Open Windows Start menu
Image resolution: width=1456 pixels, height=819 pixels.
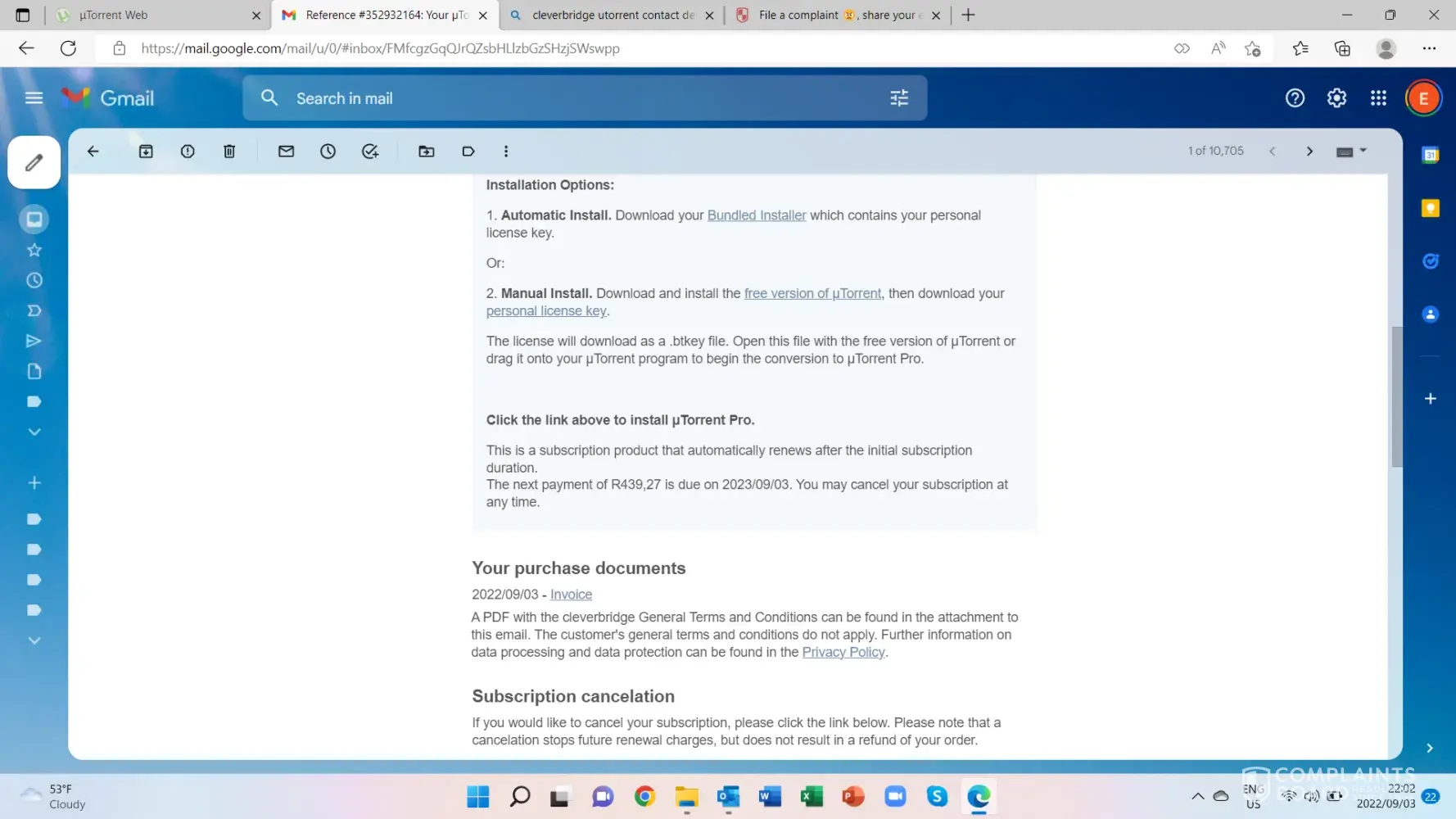click(477, 796)
